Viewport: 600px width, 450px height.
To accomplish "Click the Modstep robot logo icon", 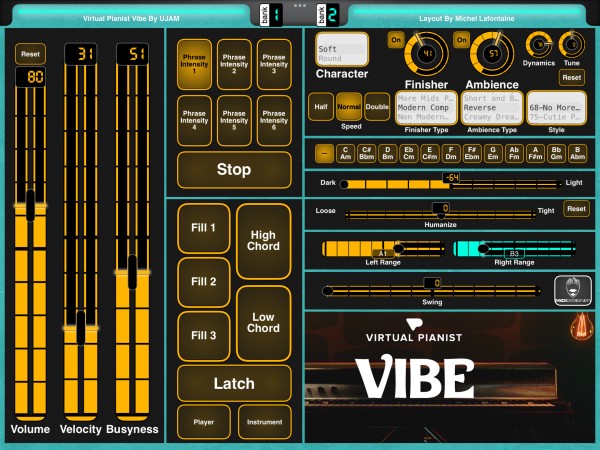I will 572,290.
